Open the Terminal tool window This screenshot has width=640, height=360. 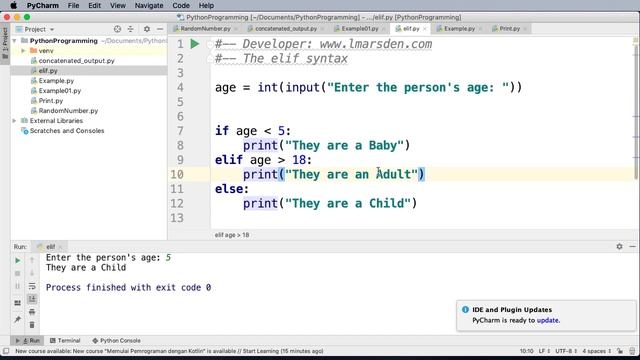tap(65, 340)
